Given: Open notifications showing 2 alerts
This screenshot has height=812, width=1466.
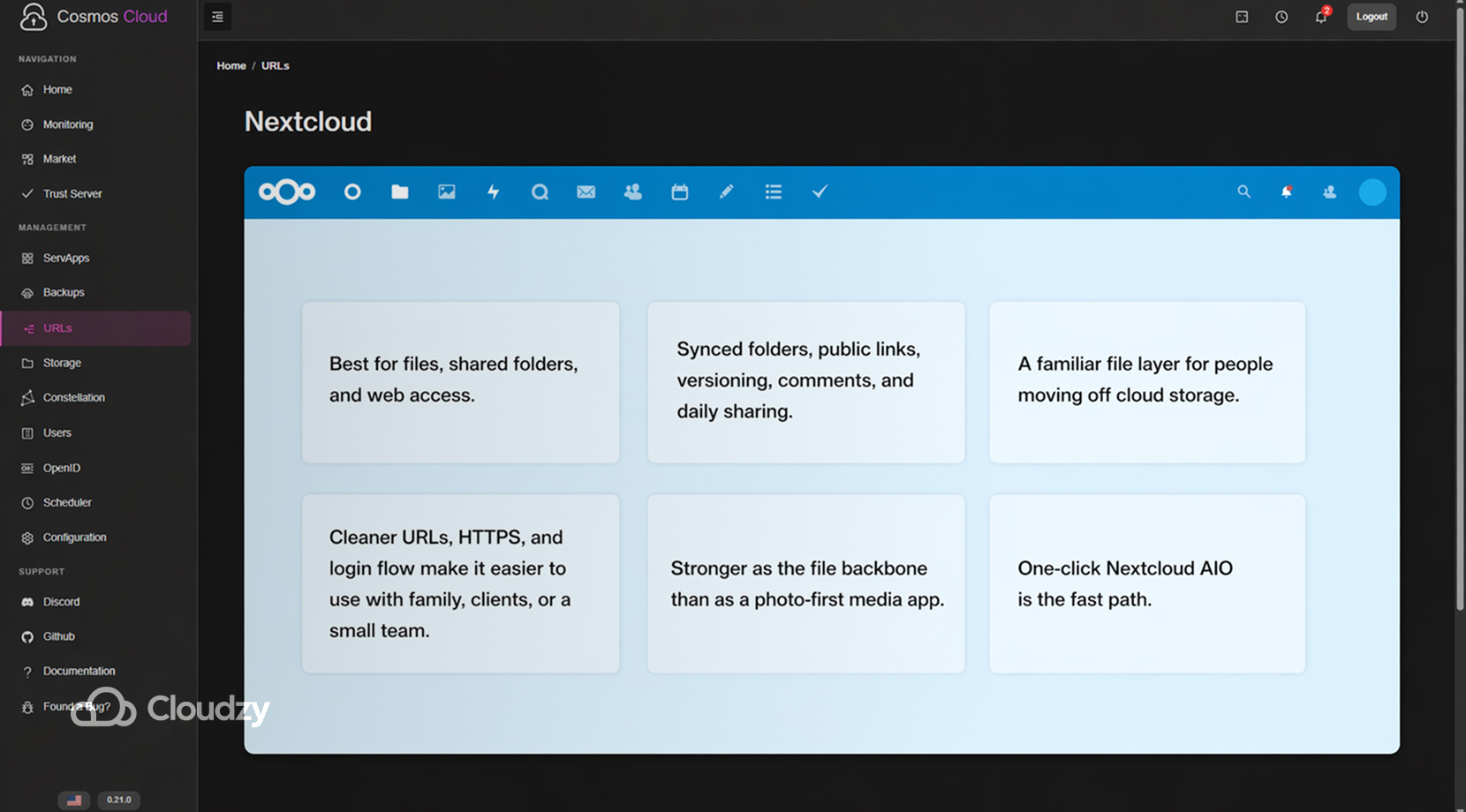Looking at the screenshot, I should (1320, 17).
